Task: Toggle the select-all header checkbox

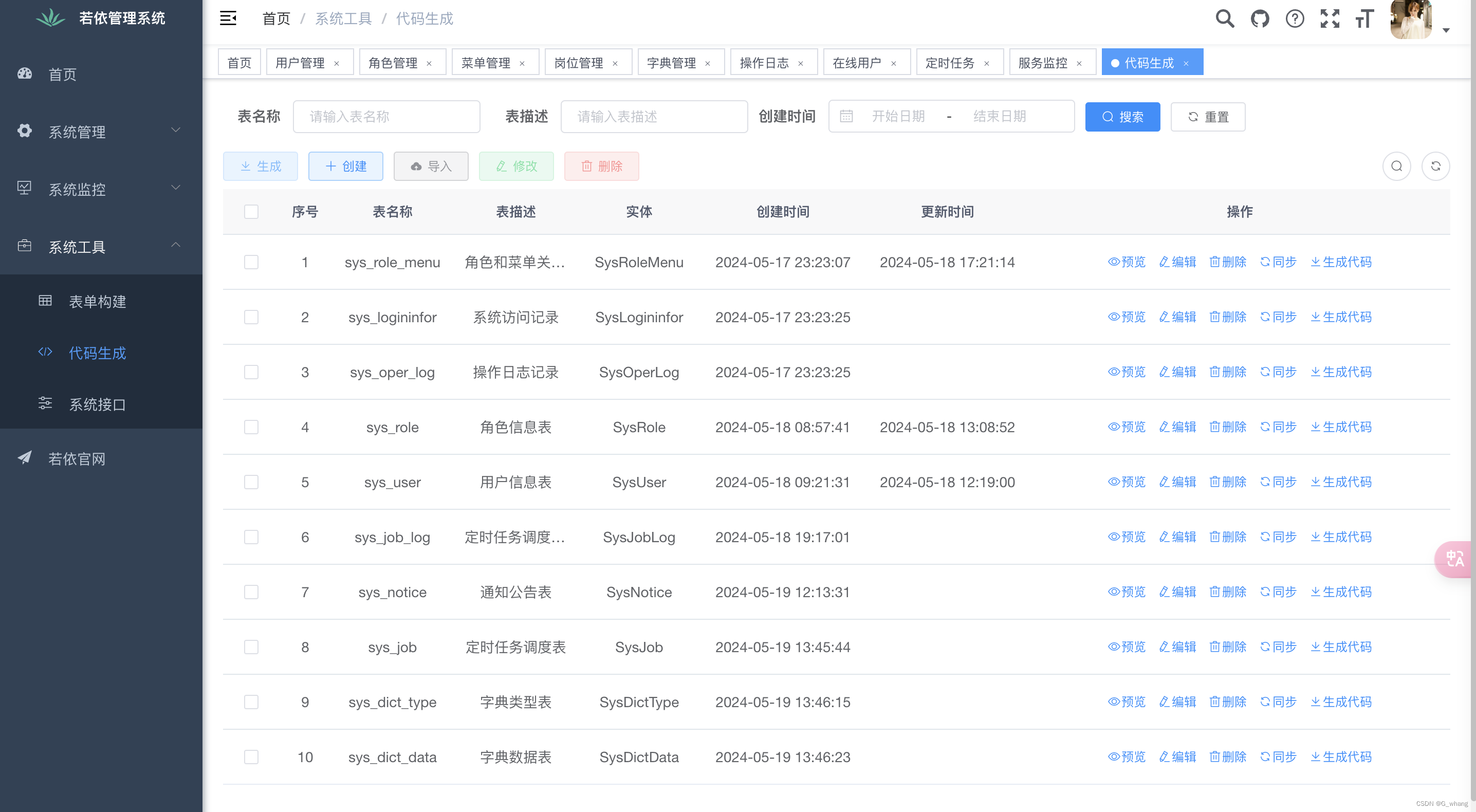Action: tap(251, 212)
